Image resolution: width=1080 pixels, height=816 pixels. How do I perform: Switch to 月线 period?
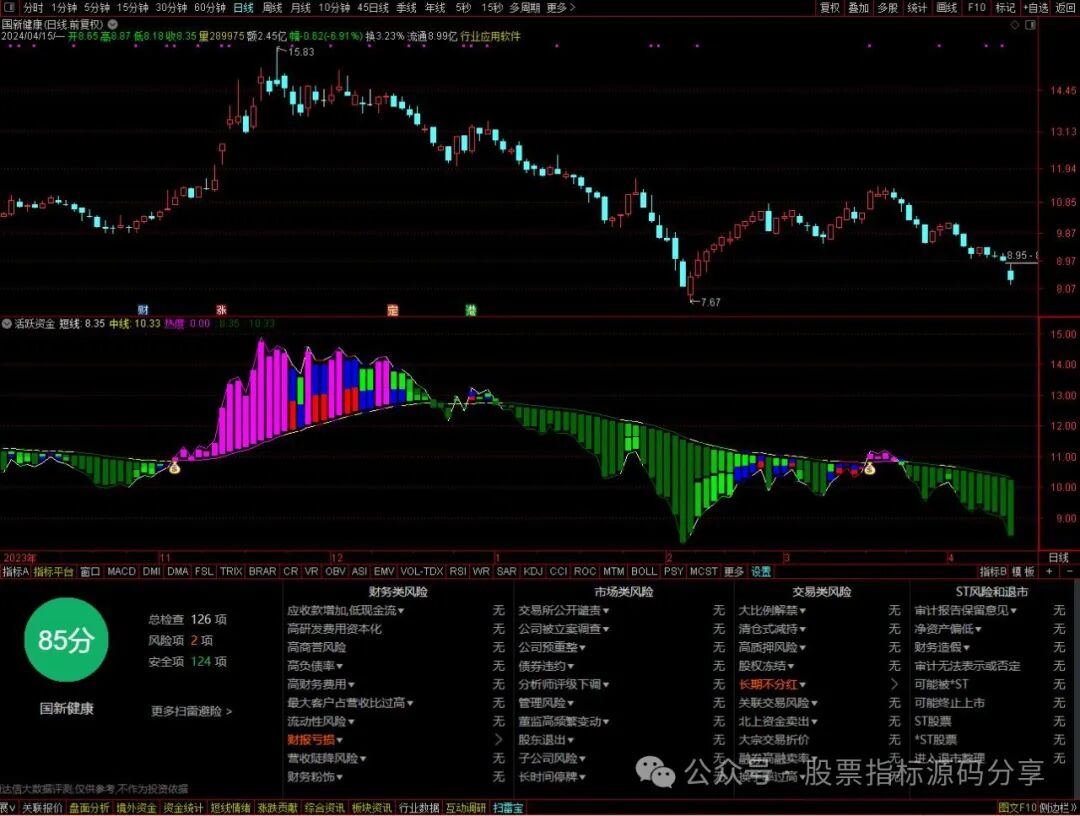coord(300,8)
